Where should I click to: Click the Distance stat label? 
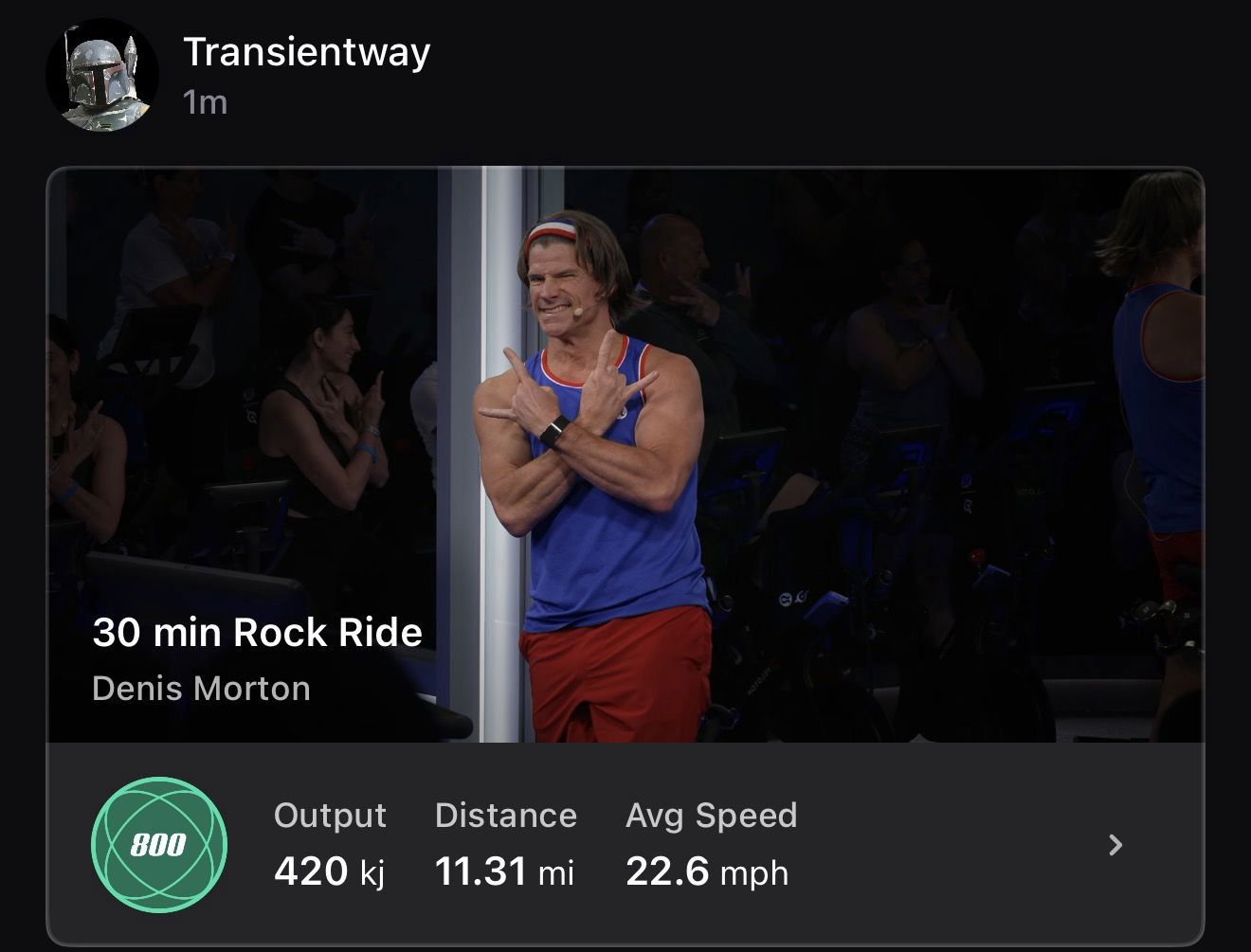(x=506, y=816)
